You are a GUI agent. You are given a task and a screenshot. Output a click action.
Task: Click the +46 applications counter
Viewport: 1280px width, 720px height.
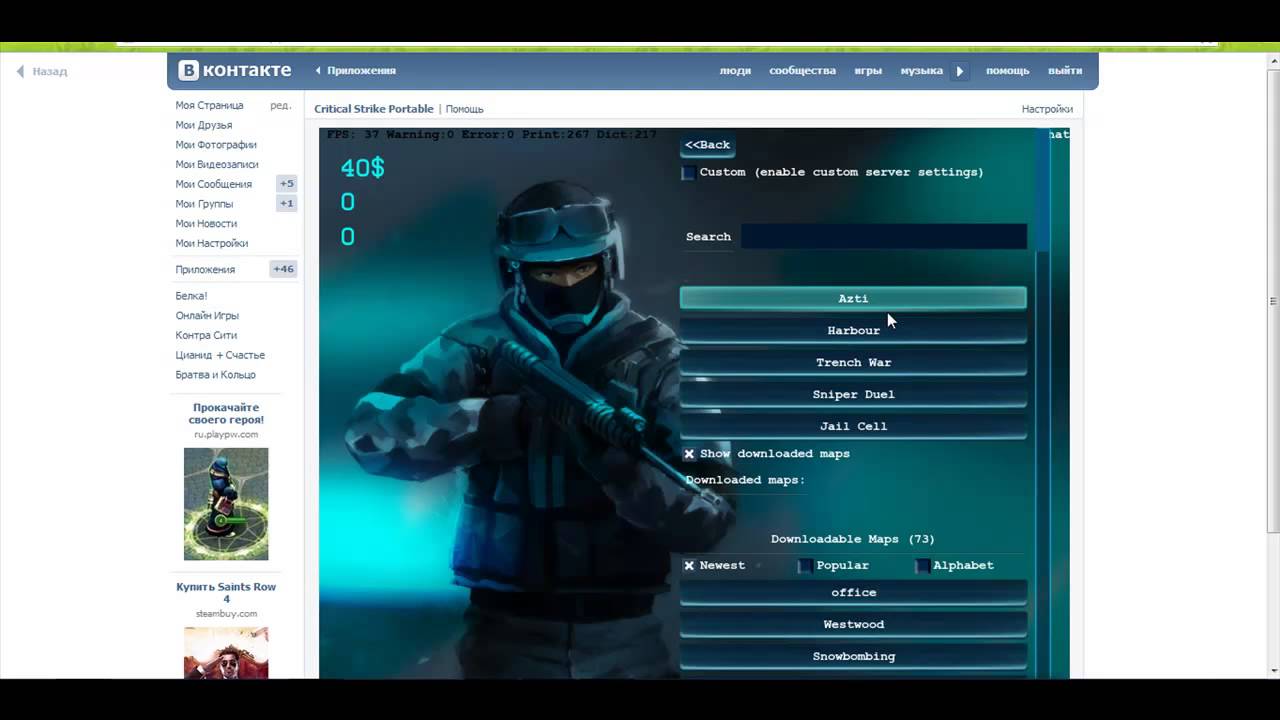pyautogui.click(x=284, y=269)
